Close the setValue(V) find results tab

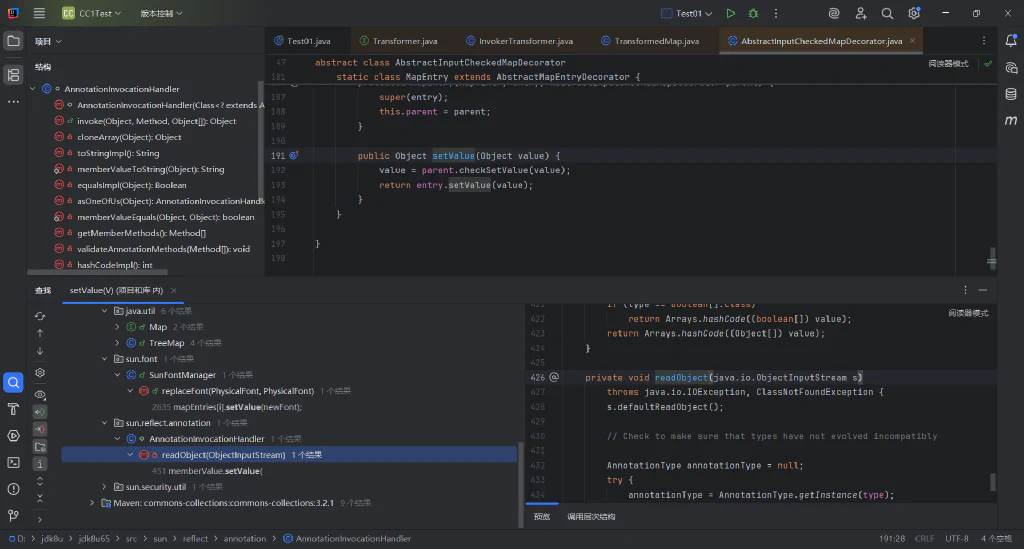click(x=173, y=290)
